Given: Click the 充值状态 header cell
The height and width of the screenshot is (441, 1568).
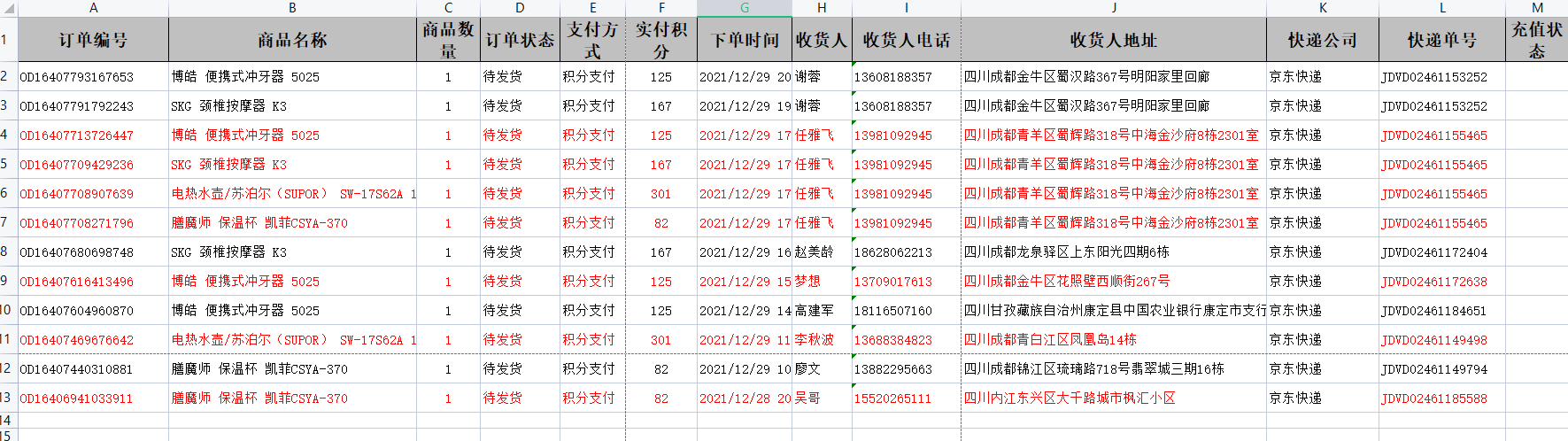Looking at the screenshot, I should [x=1537, y=40].
